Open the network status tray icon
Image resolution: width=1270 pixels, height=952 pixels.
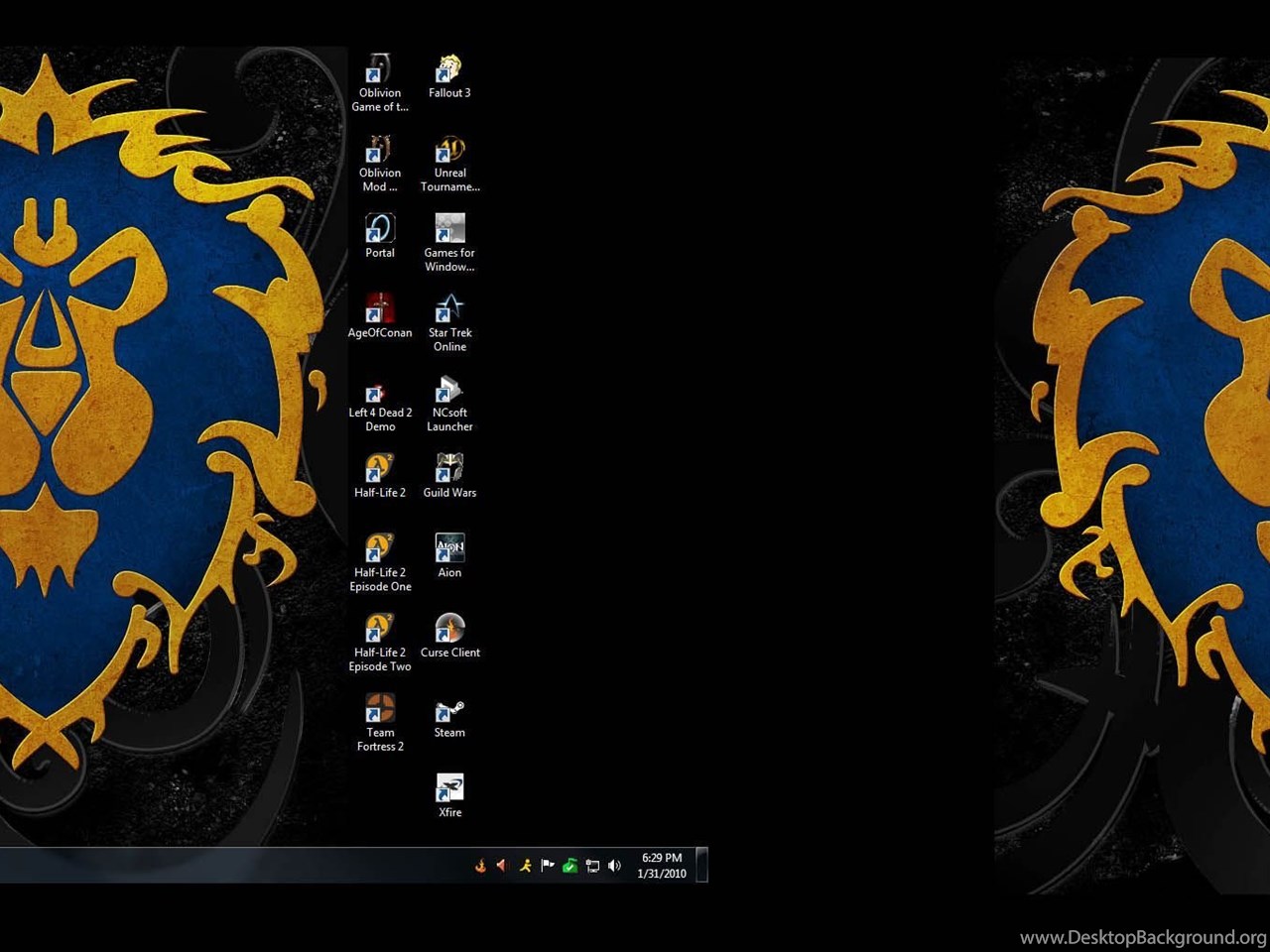click(592, 866)
